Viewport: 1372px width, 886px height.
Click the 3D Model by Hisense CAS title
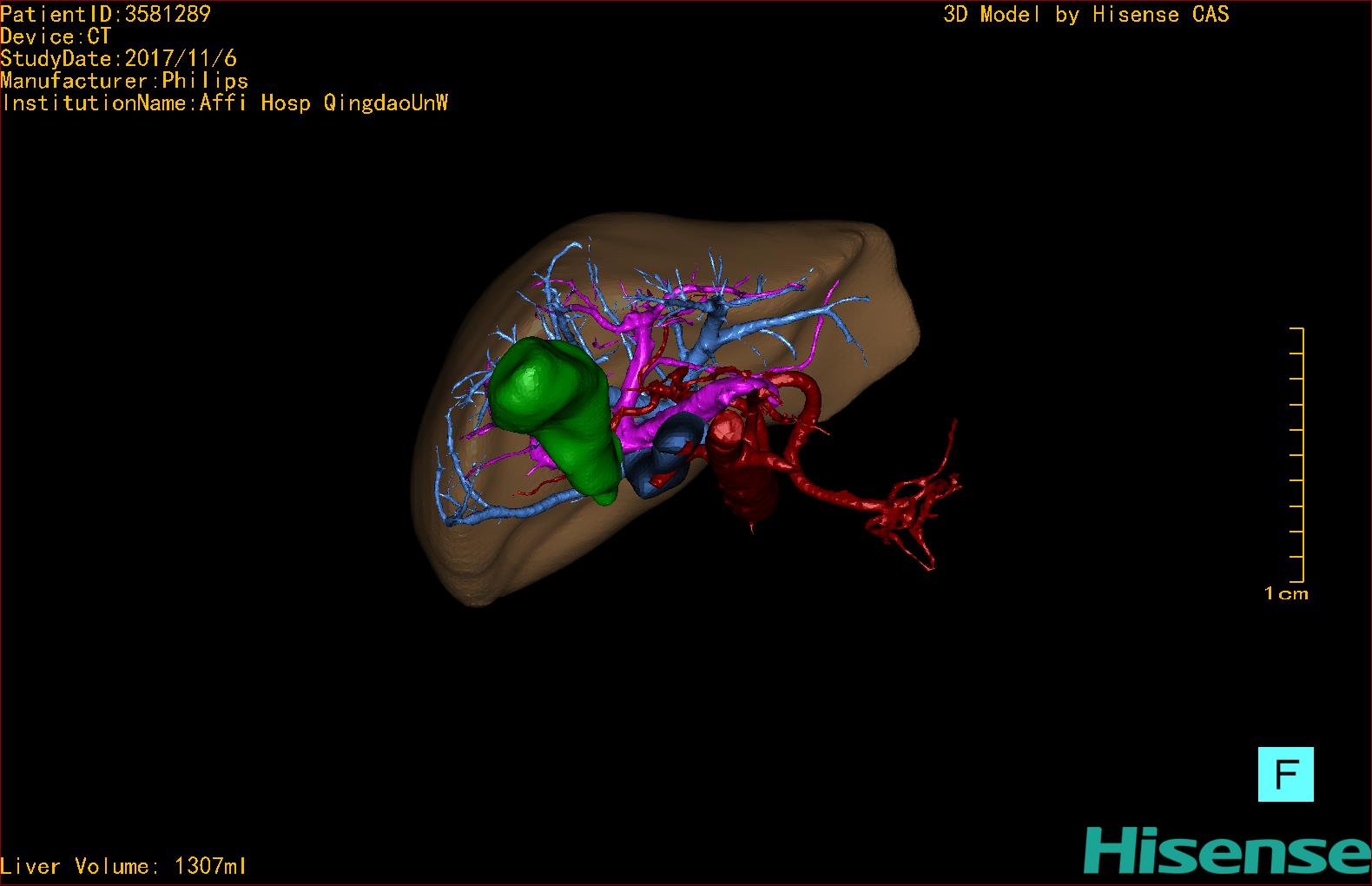click(1085, 15)
